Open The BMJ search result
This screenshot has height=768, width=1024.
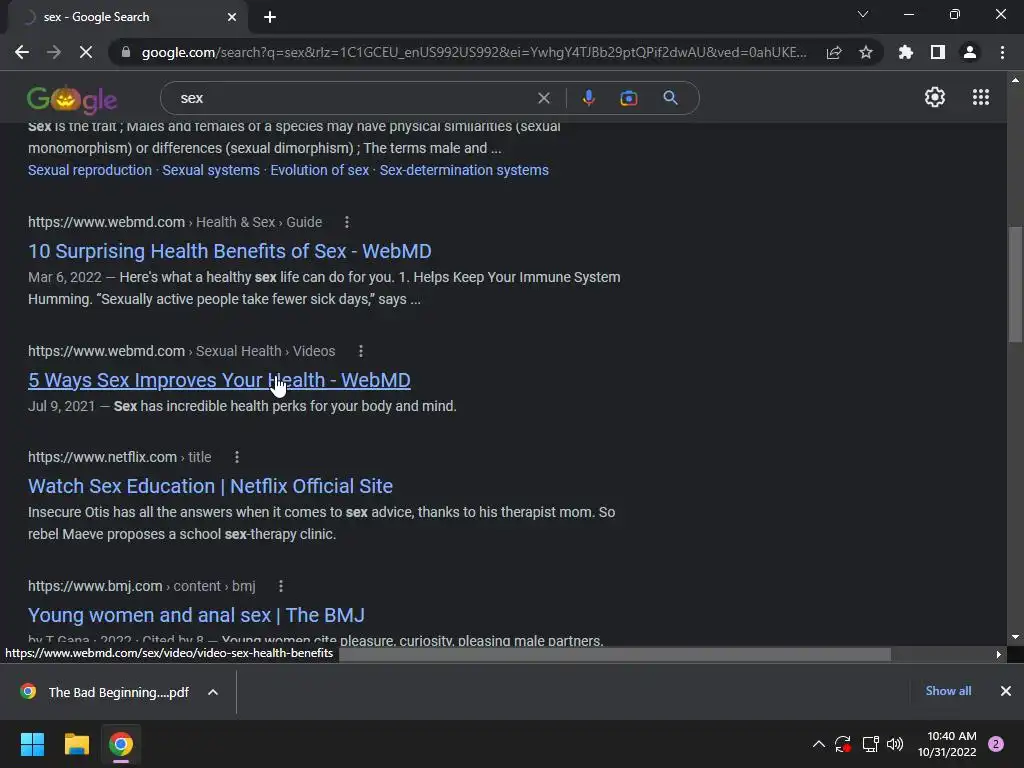196,615
